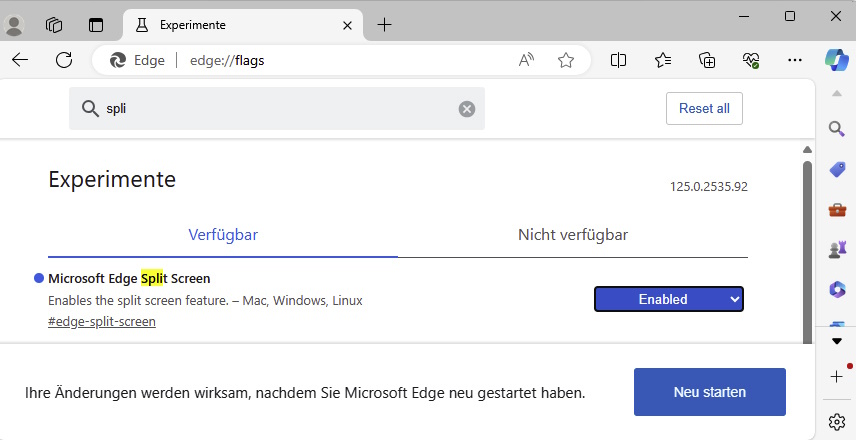Select the Experimente browser tab
This screenshot has height=440, width=856.
pyautogui.click(x=243, y=25)
